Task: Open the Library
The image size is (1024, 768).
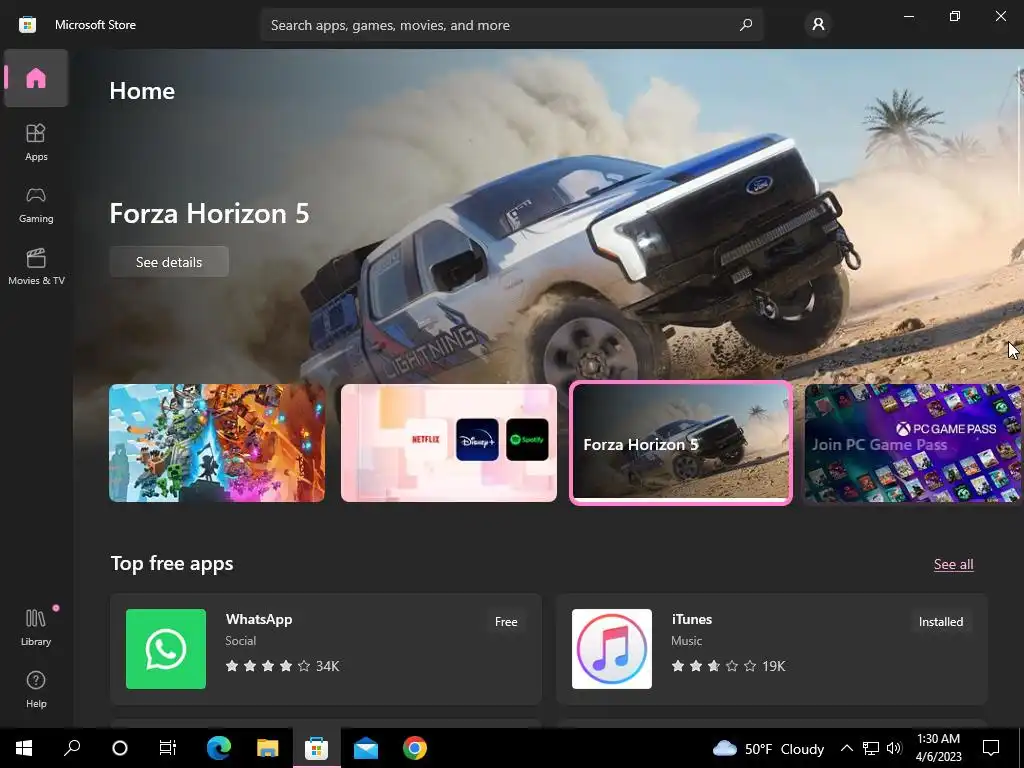Action: 36,627
